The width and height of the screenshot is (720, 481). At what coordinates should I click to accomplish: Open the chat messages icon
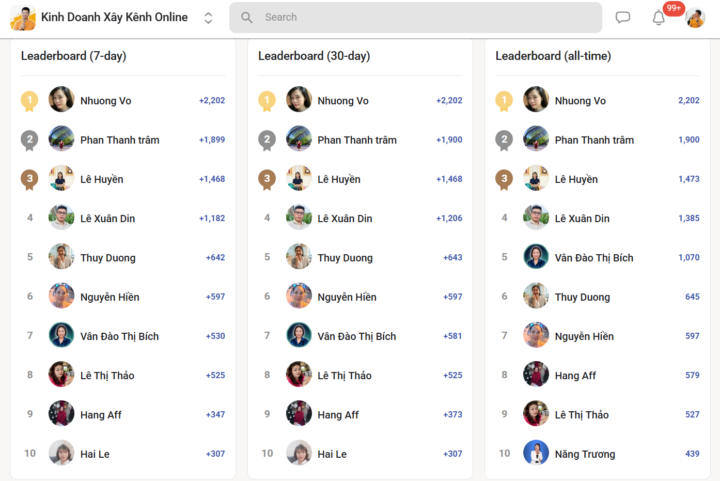pos(623,17)
